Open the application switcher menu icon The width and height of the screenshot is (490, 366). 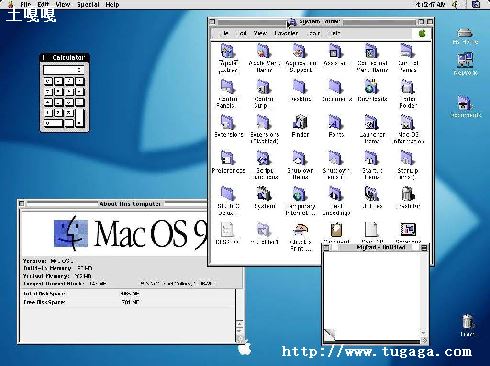476,4
